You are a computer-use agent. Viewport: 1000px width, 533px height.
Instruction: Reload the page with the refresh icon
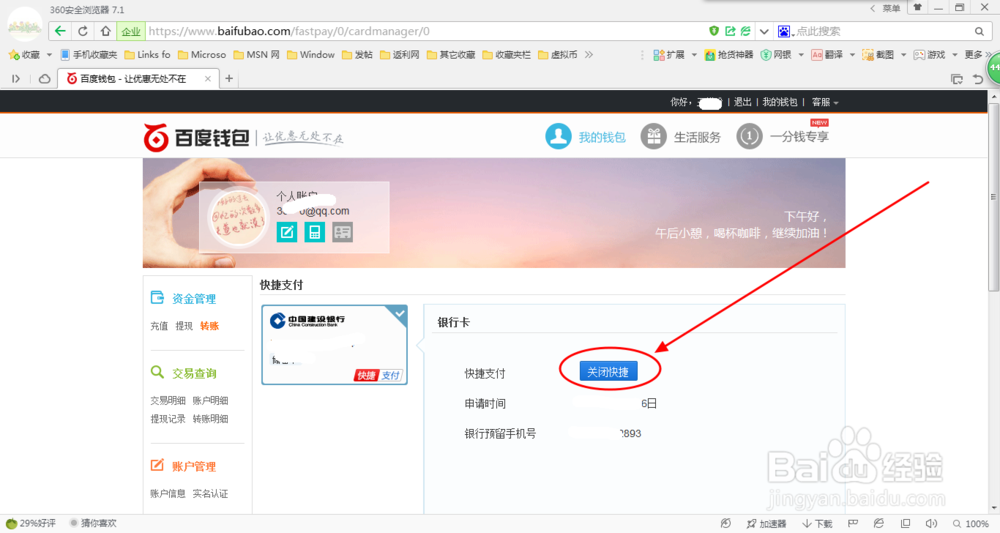83,31
